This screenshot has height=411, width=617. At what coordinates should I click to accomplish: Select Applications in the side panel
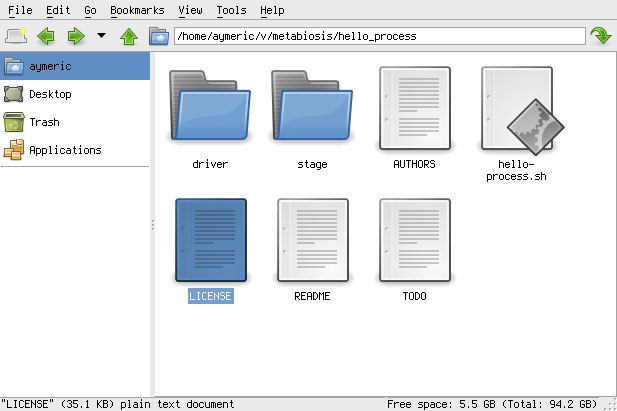point(65,150)
